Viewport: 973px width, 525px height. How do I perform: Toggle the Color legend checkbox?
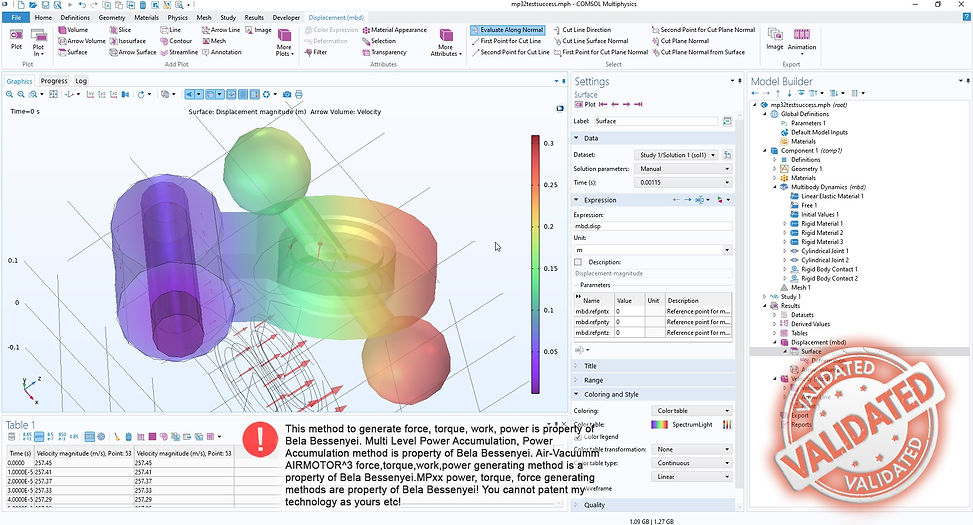click(x=578, y=437)
